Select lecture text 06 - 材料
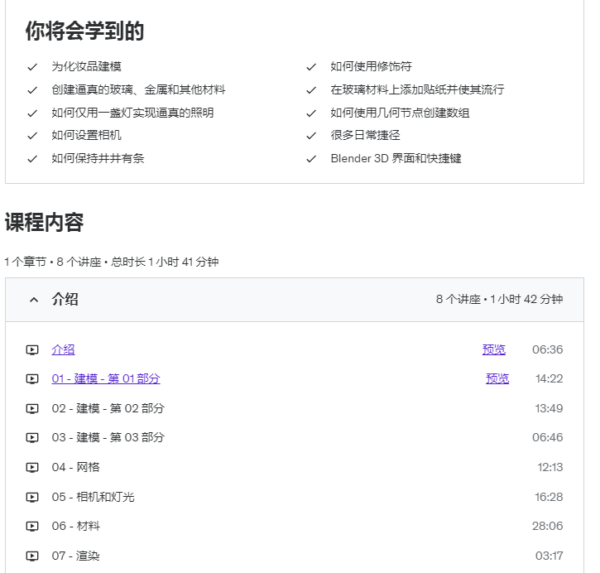600x573 pixels. 76,526
